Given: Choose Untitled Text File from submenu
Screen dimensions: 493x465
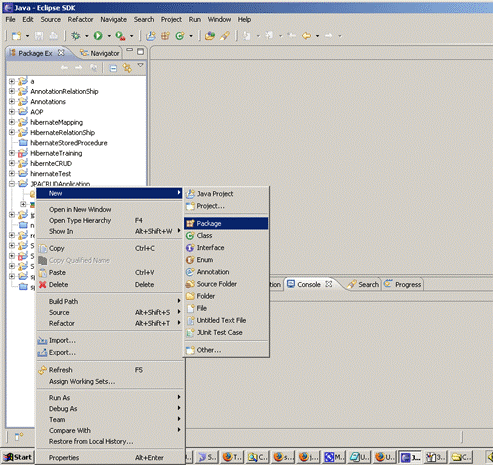Looking at the screenshot, I should [226, 320].
